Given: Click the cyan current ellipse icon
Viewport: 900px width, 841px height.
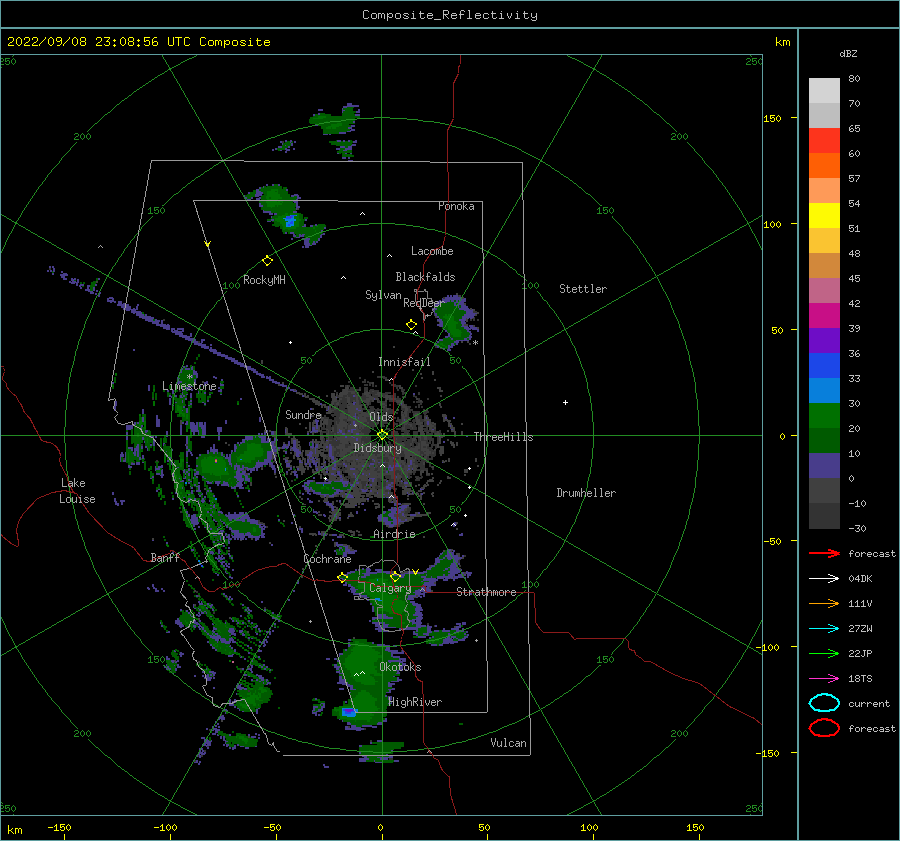Looking at the screenshot, I should pyautogui.click(x=824, y=703).
